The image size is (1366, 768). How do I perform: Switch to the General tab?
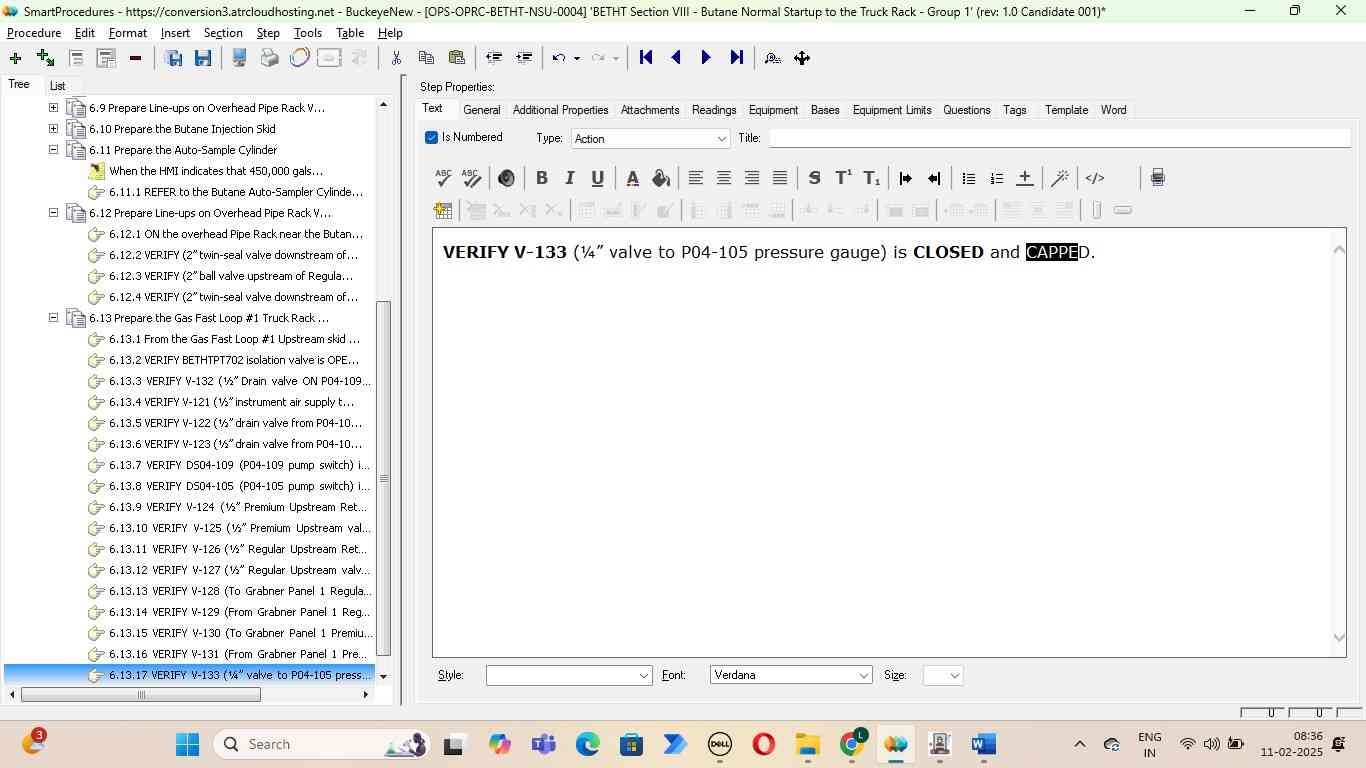pos(482,110)
